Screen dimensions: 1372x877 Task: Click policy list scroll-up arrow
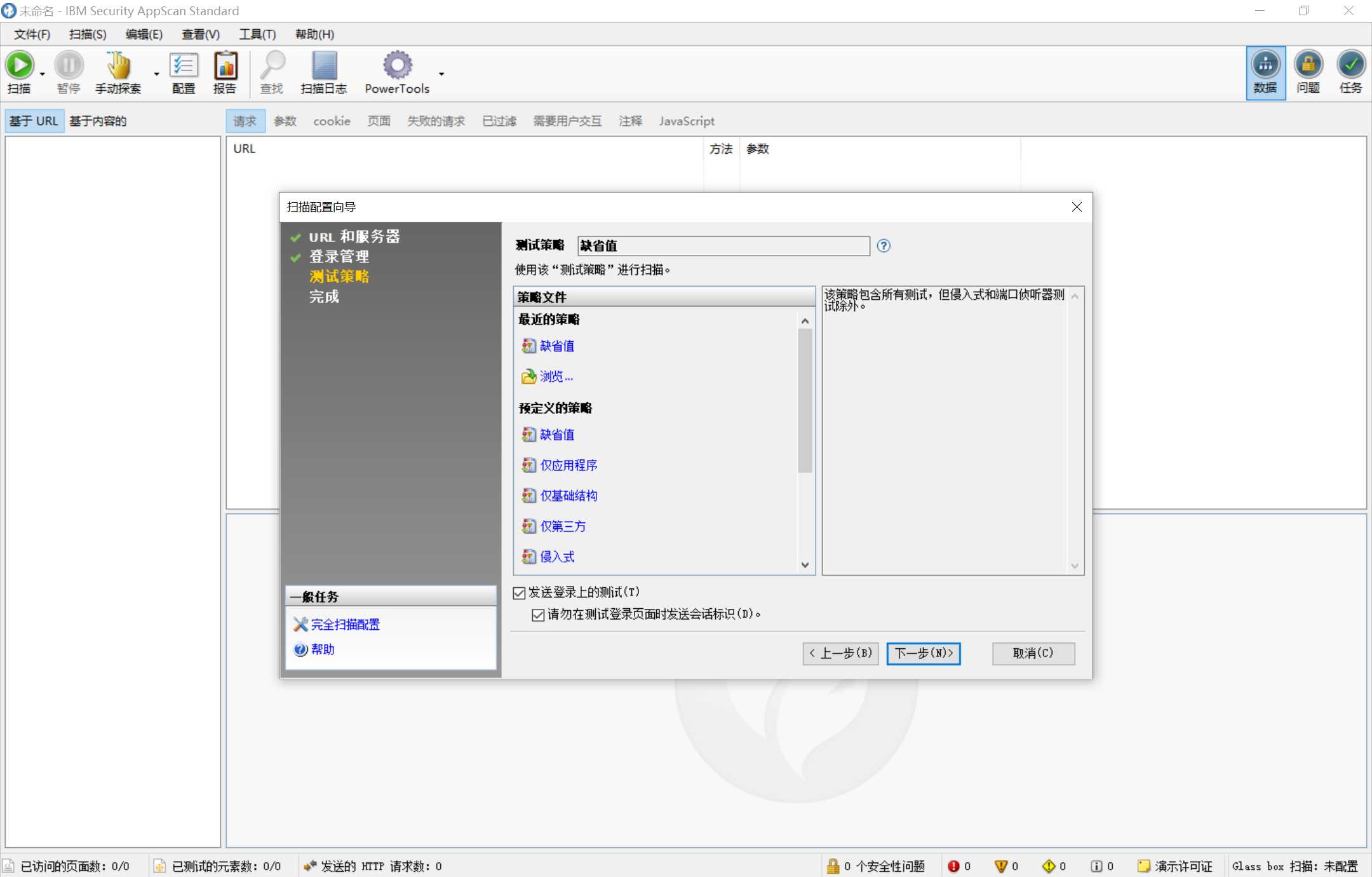pos(805,321)
